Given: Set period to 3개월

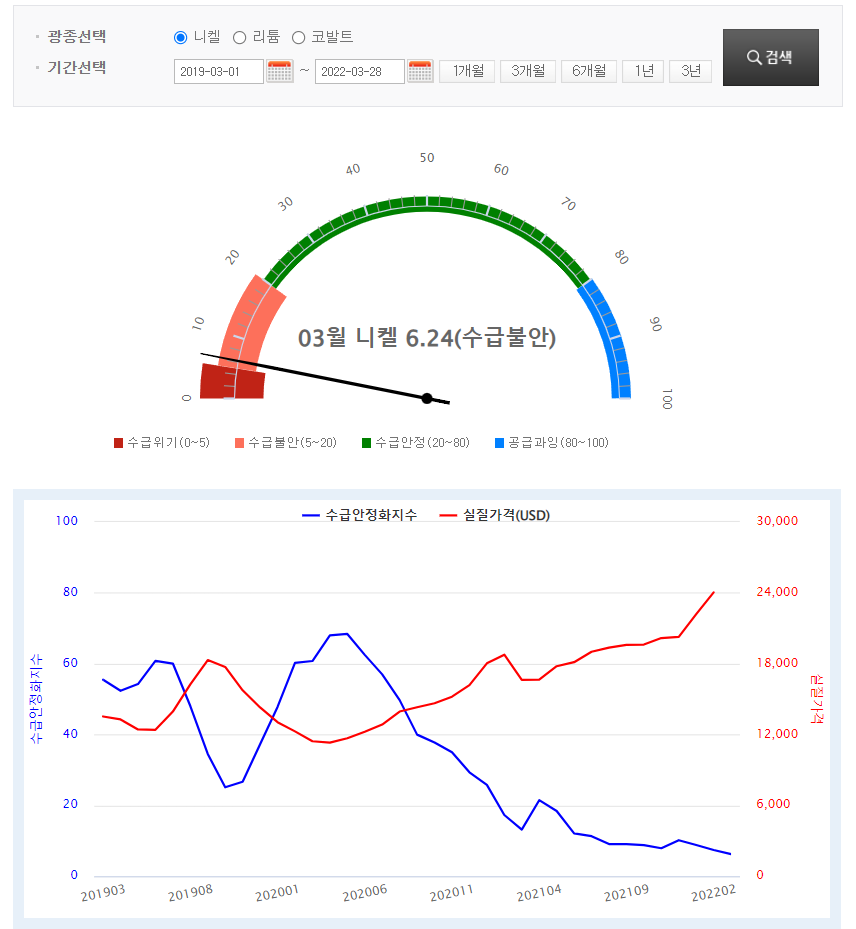Looking at the screenshot, I should 527,71.
